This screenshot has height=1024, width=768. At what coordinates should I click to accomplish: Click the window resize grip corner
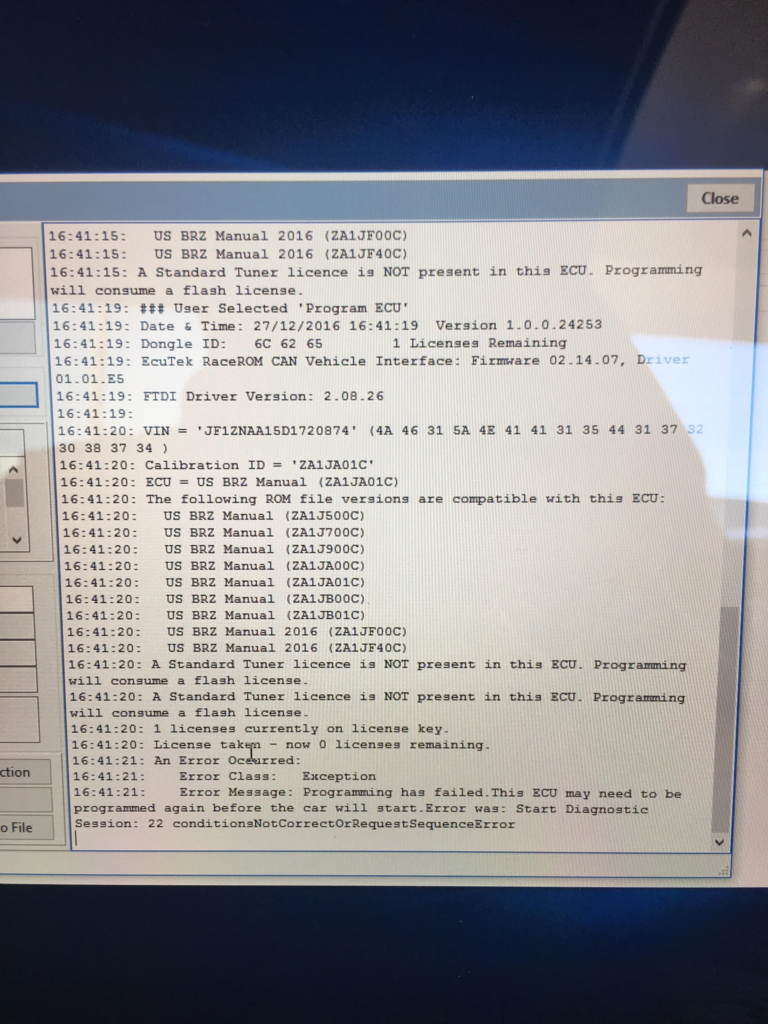point(723,871)
